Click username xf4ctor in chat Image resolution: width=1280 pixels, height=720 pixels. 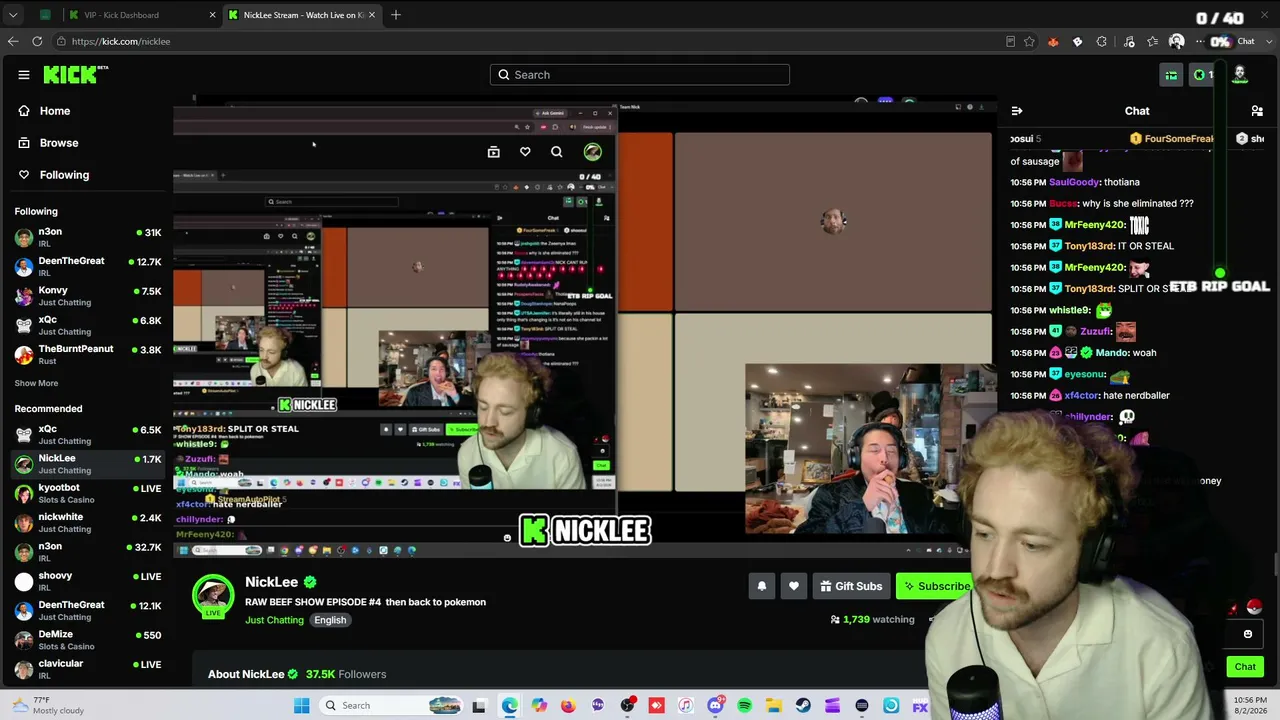point(1081,396)
